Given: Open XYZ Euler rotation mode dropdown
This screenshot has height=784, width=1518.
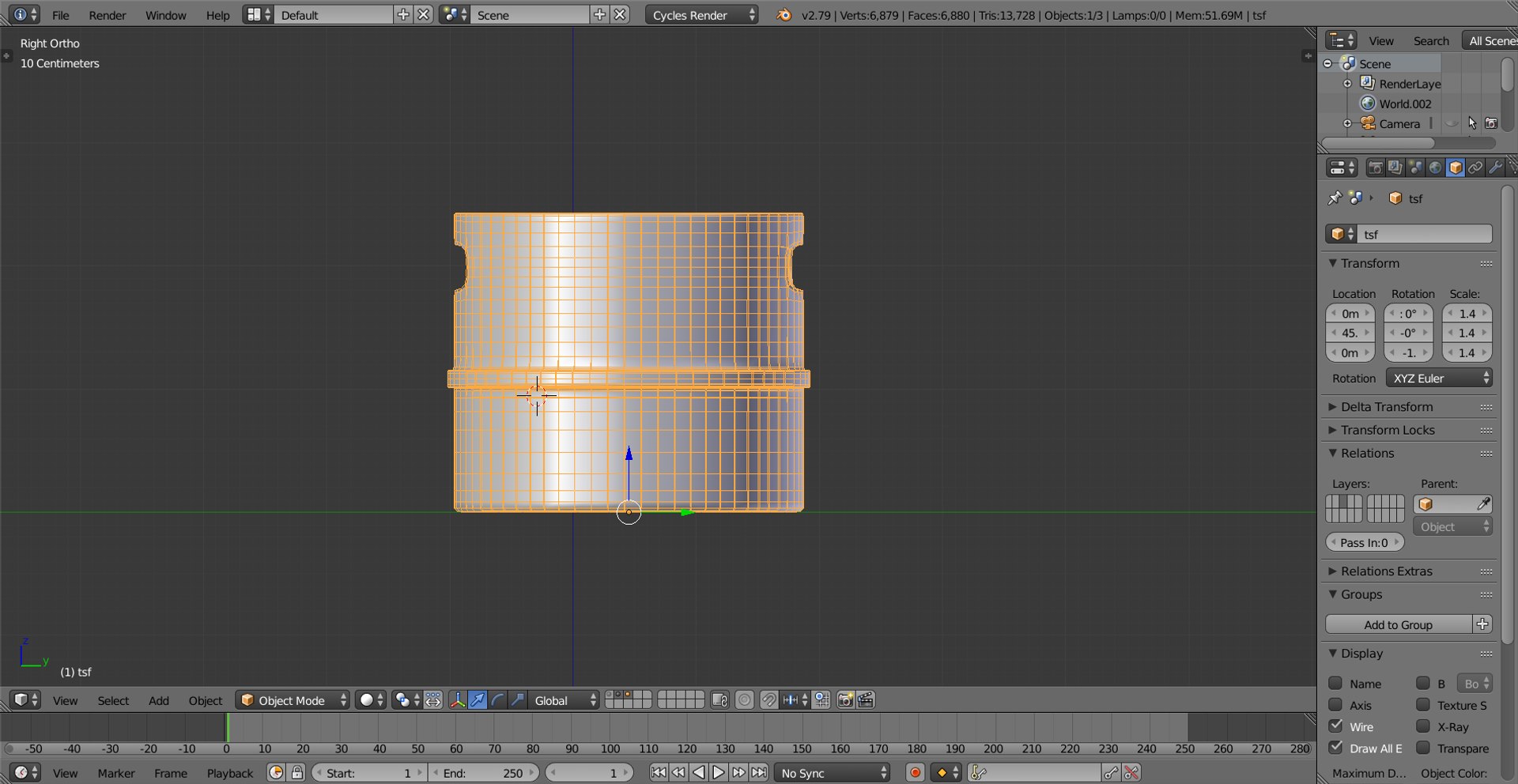Looking at the screenshot, I should tap(1439, 379).
